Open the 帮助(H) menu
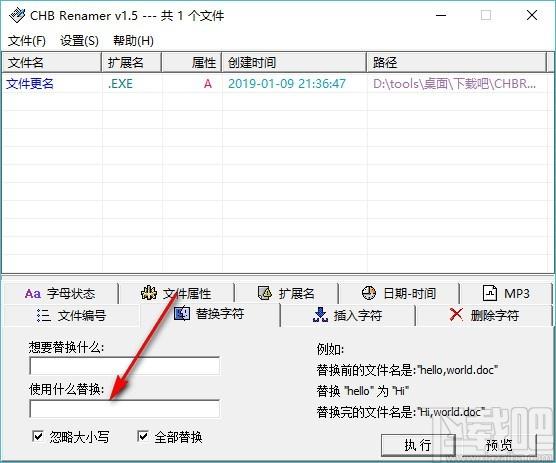 [x=133, y=41]
